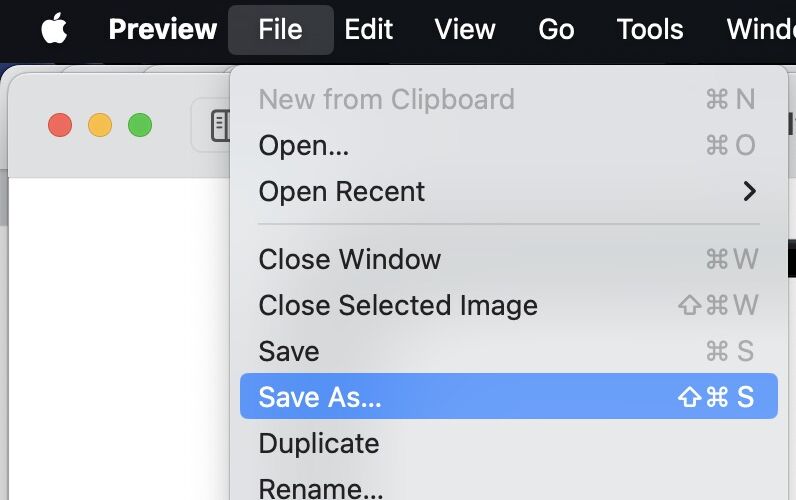Choose Save from the File menu
The image size is (796, 500).
coord(509,351)
